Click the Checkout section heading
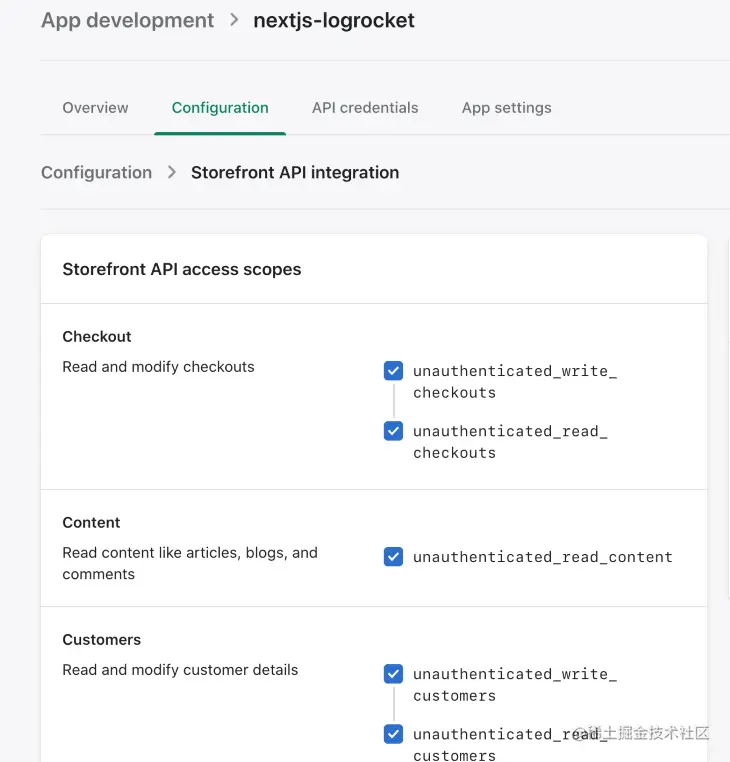 coord(97,337)
